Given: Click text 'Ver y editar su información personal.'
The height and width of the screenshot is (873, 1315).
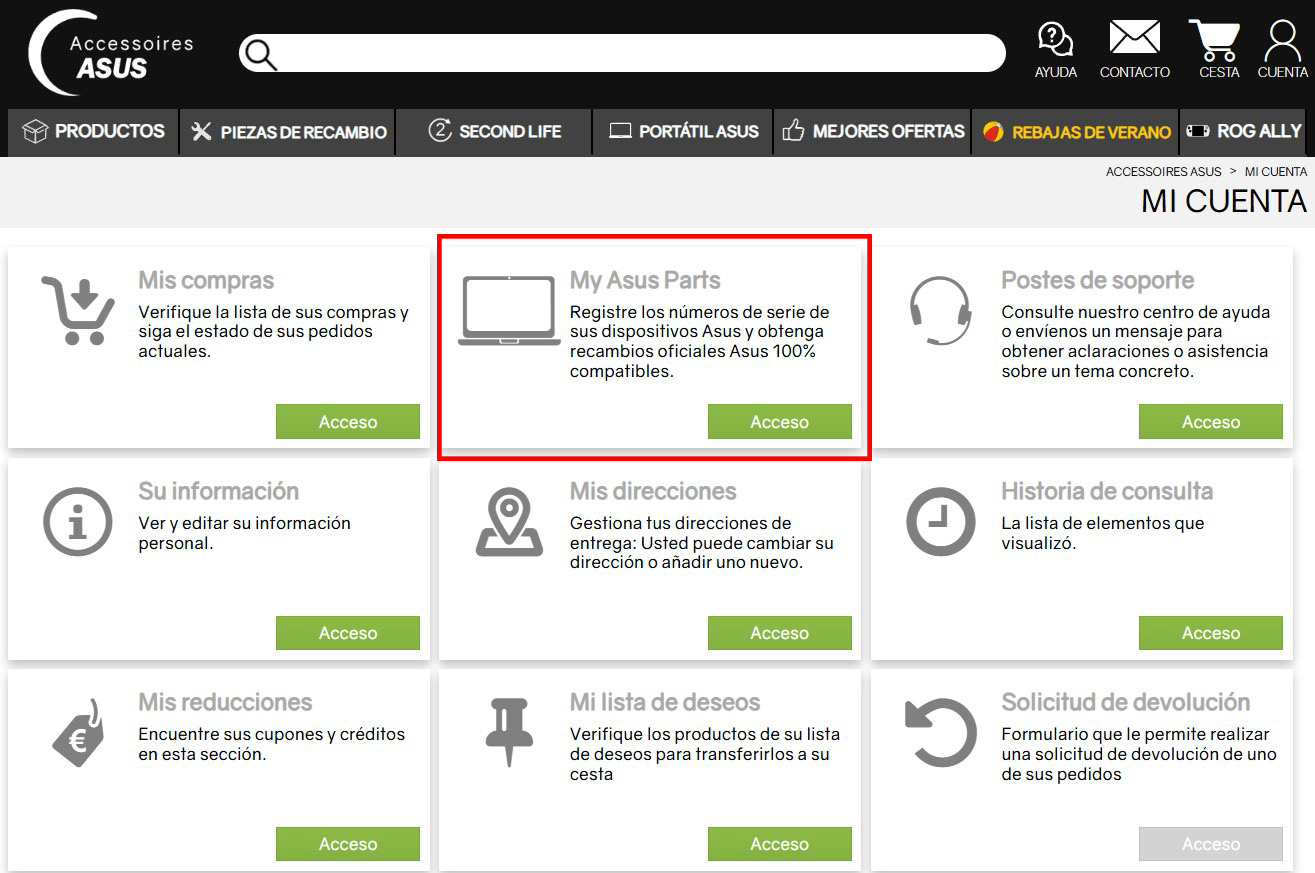Looking at the screenshot, I should pyautogui.click(x=244, y=533).
